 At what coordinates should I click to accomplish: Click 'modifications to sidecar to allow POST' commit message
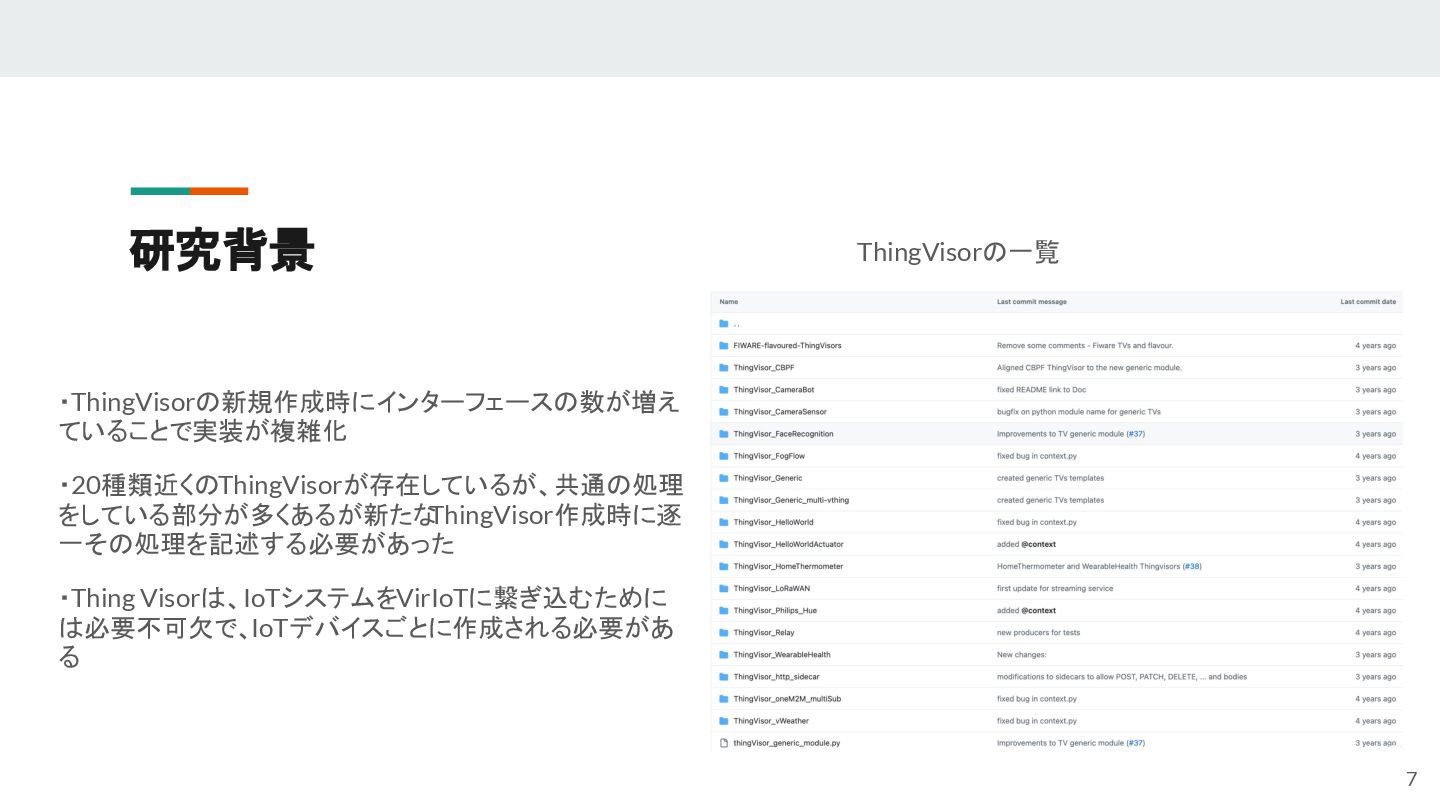[x=1122, y=676]
